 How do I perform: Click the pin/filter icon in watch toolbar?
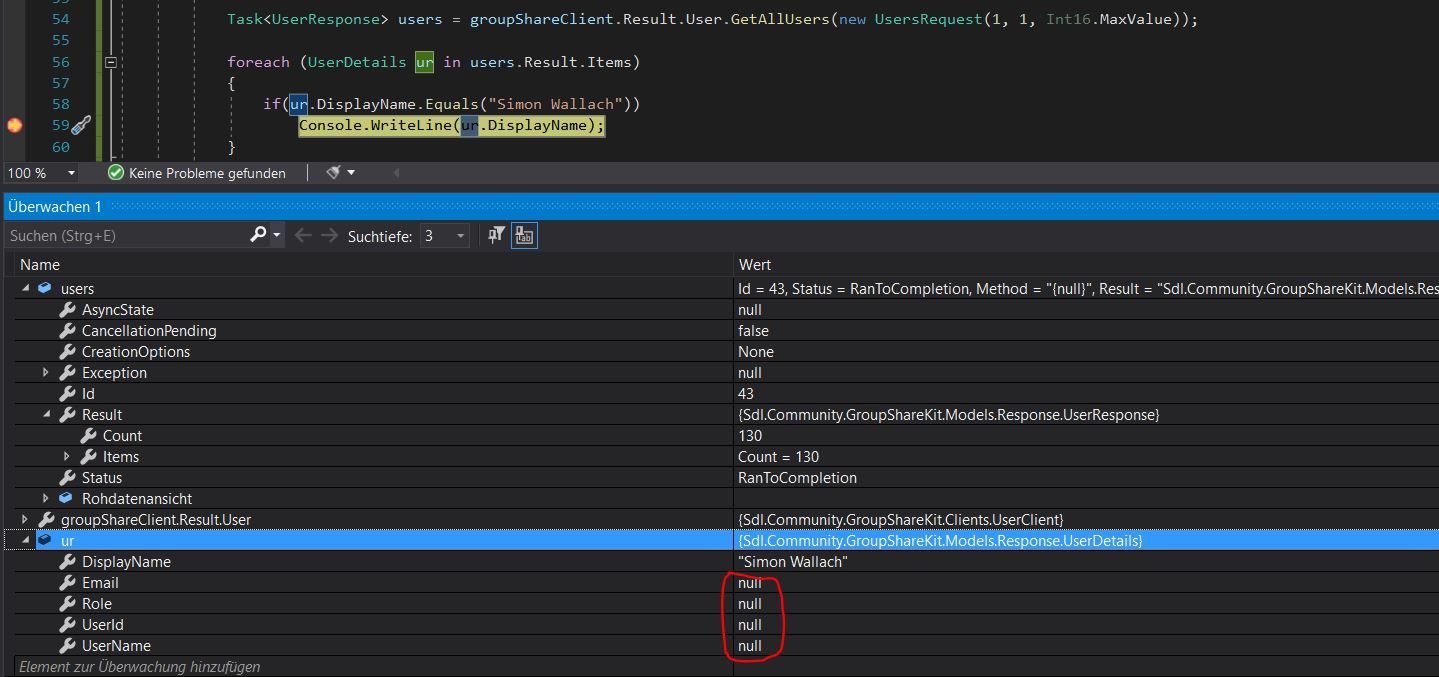(496, 235)
